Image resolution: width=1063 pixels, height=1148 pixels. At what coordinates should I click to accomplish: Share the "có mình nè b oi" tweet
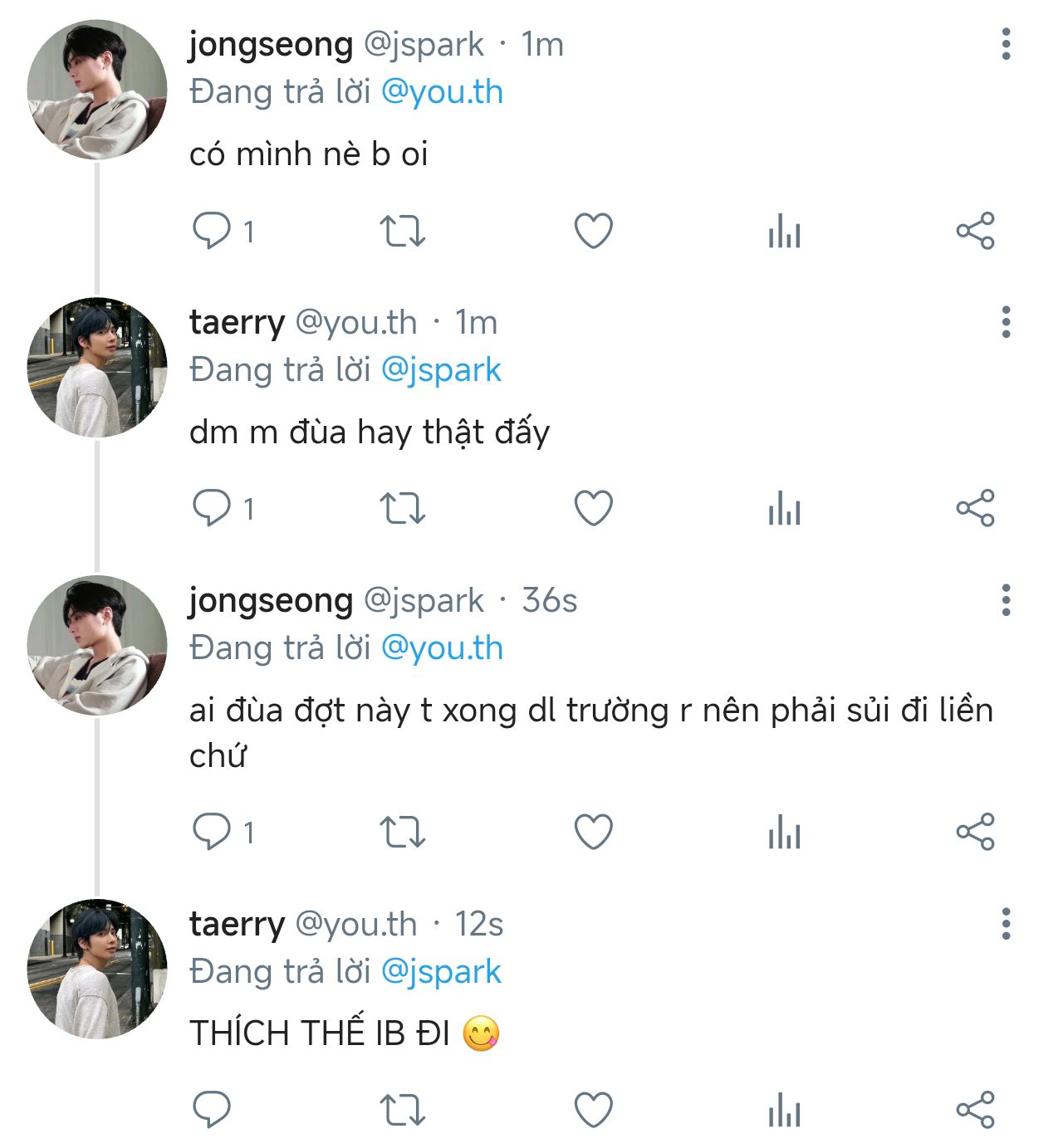(975, 231)
